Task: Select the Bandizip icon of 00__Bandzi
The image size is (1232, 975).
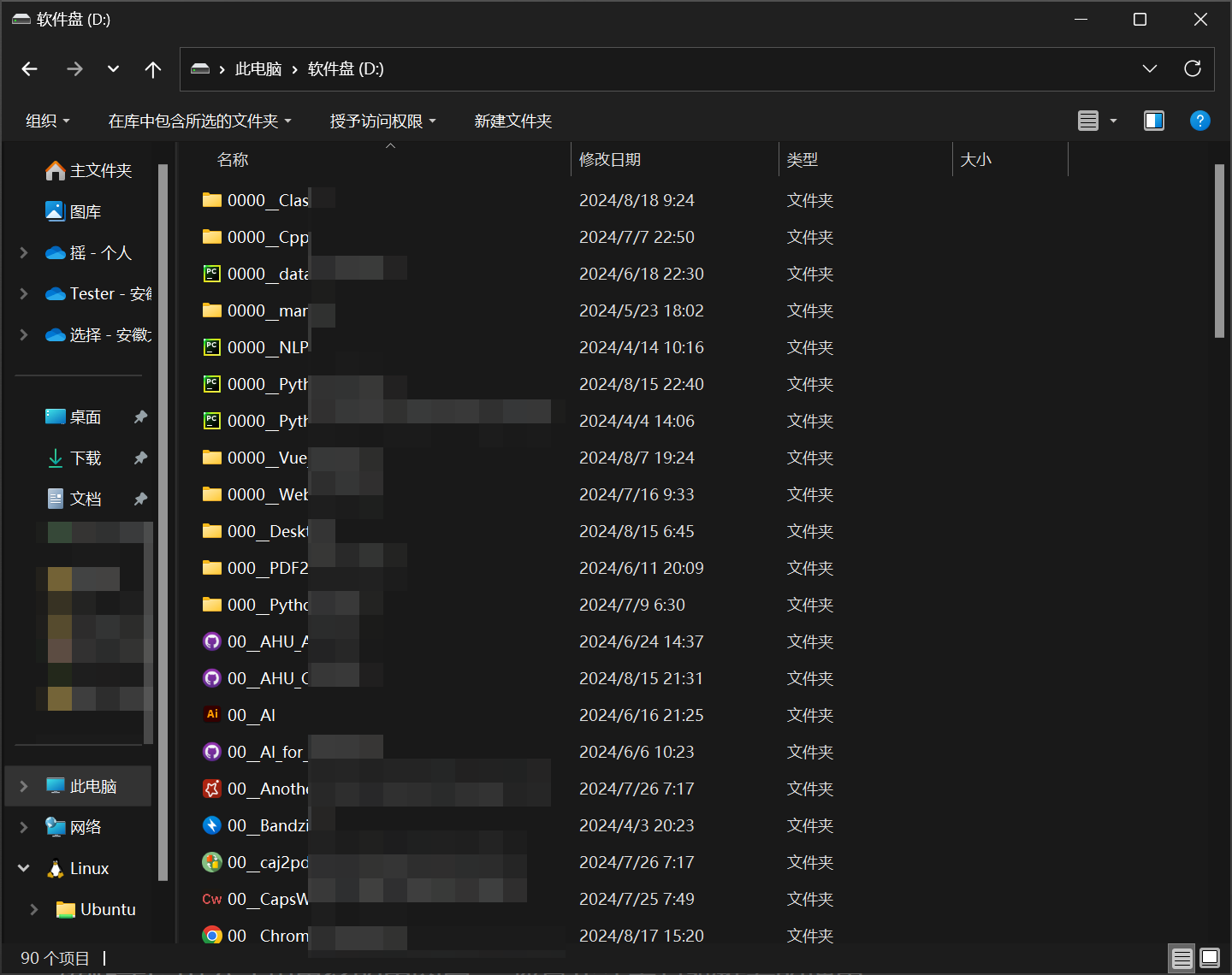Action: pyautogui.click(x=212, y=825)
